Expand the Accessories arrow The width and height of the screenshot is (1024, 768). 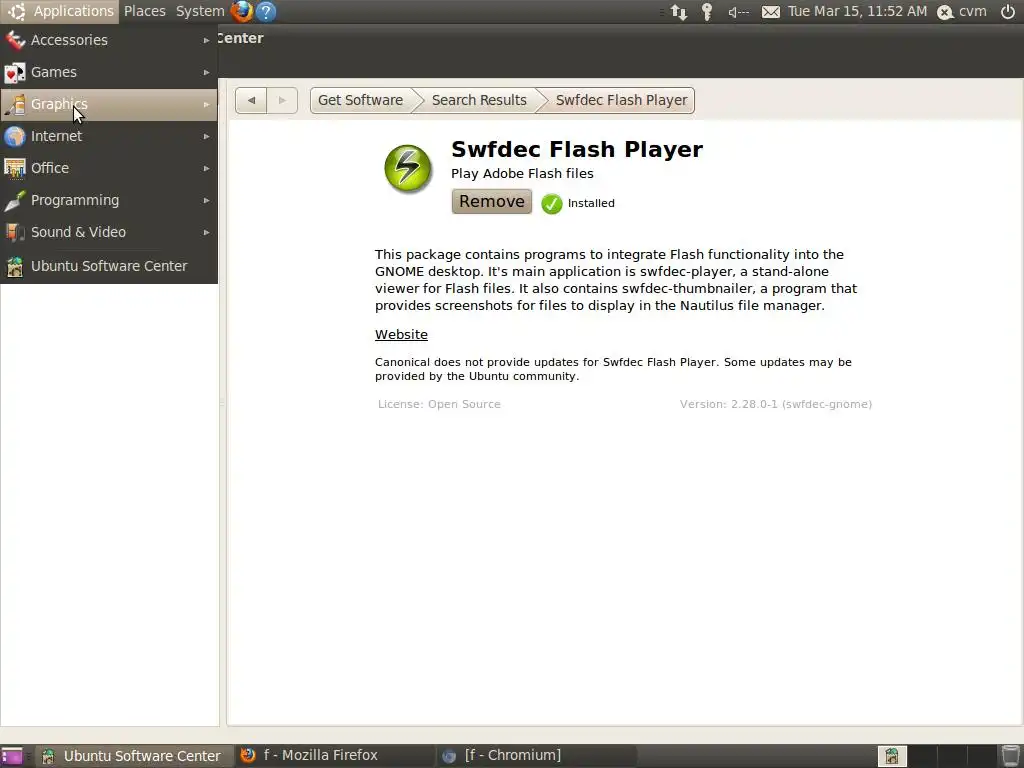(206, 40)
